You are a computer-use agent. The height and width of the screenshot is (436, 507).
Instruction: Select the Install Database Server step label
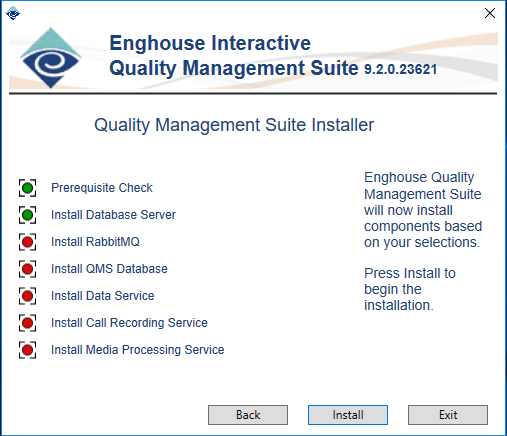tap(113, 215)
